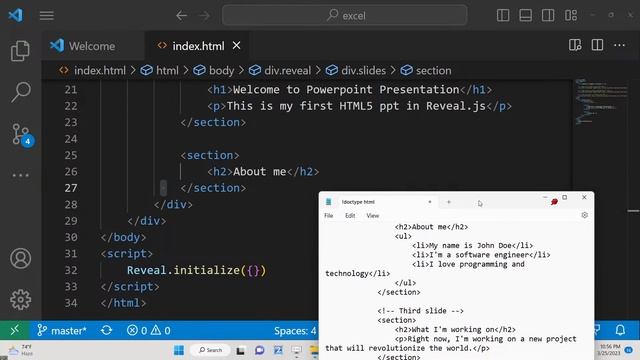Viewport: 640px width, 360px height.
Task: Add a new tab in Notepad
Action: [449, 202]
